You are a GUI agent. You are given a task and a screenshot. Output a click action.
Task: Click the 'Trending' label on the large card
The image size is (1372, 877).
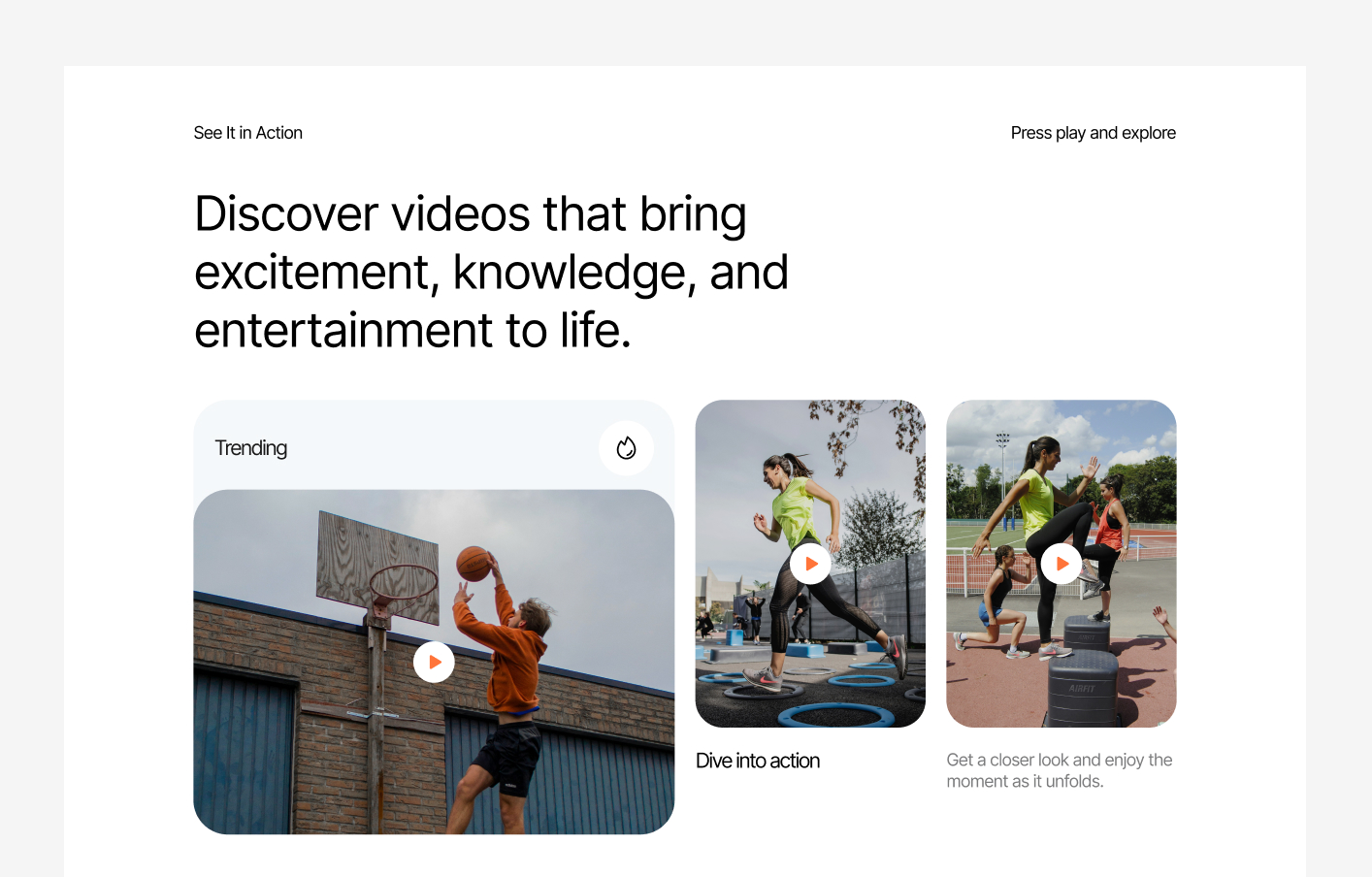(251, 448)
